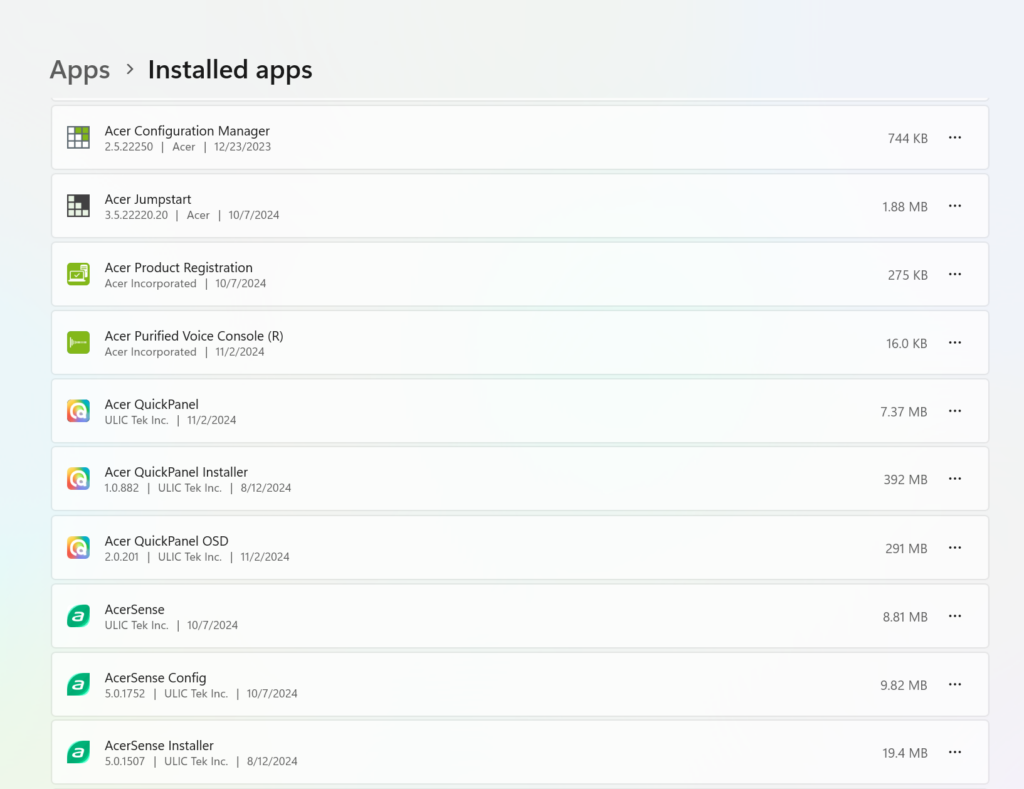The width and height of the screenshot is (1024, 789).
Task: Click the Acer Product Registration icon
Action: [x=78, y=274]
